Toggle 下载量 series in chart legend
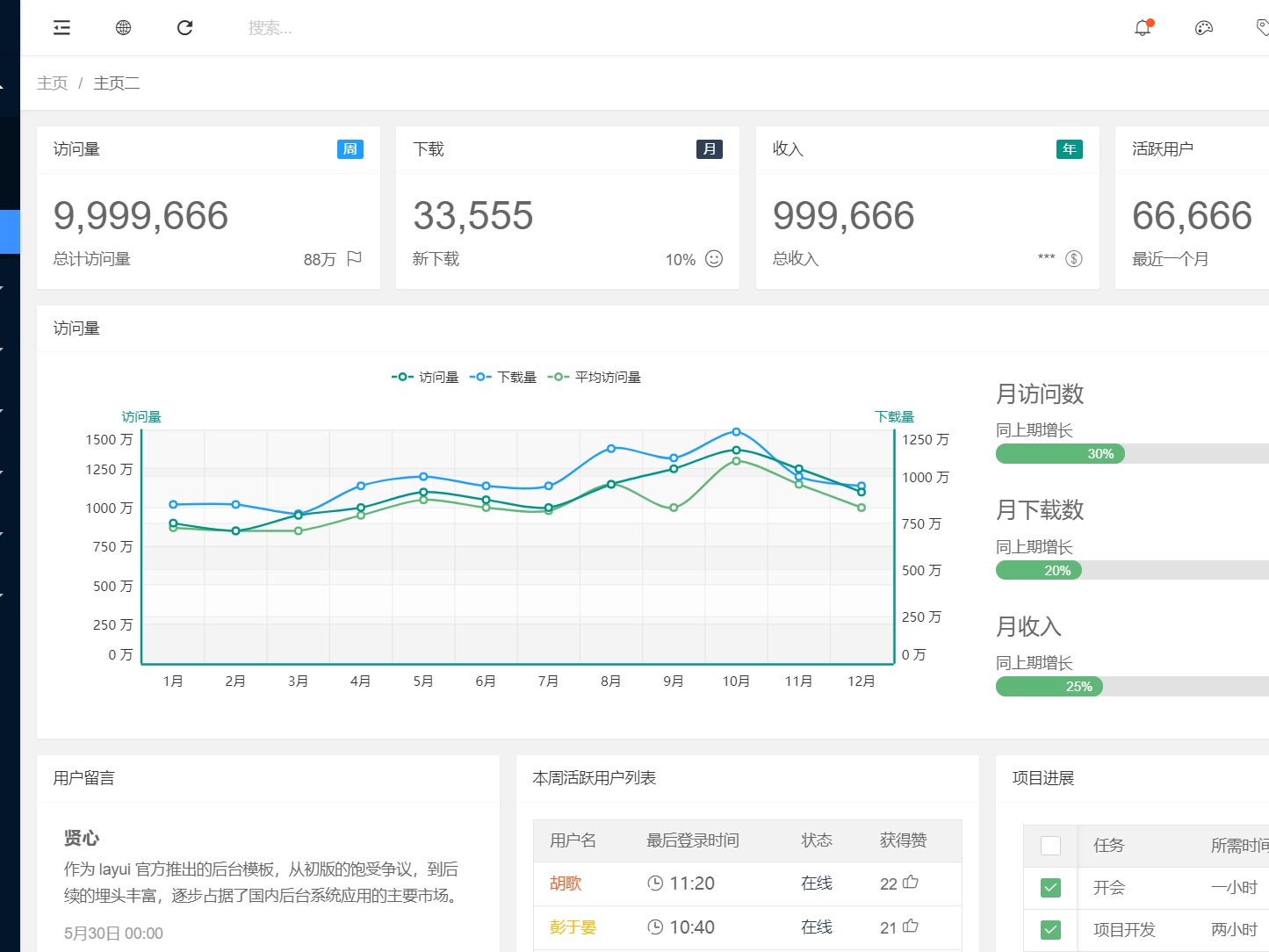 [x=503, y=377]
